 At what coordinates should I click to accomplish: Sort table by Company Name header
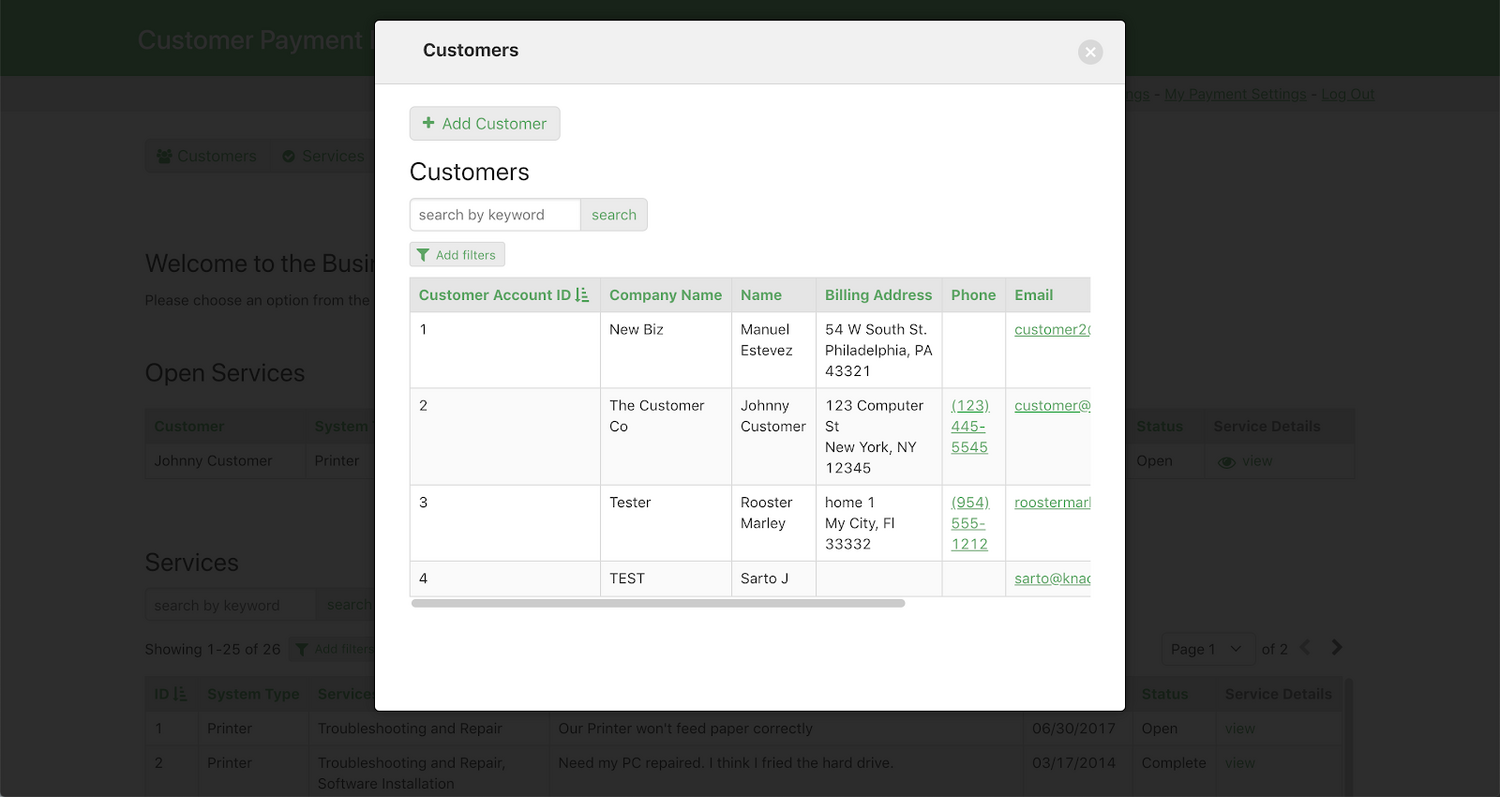tap(665, 295)
